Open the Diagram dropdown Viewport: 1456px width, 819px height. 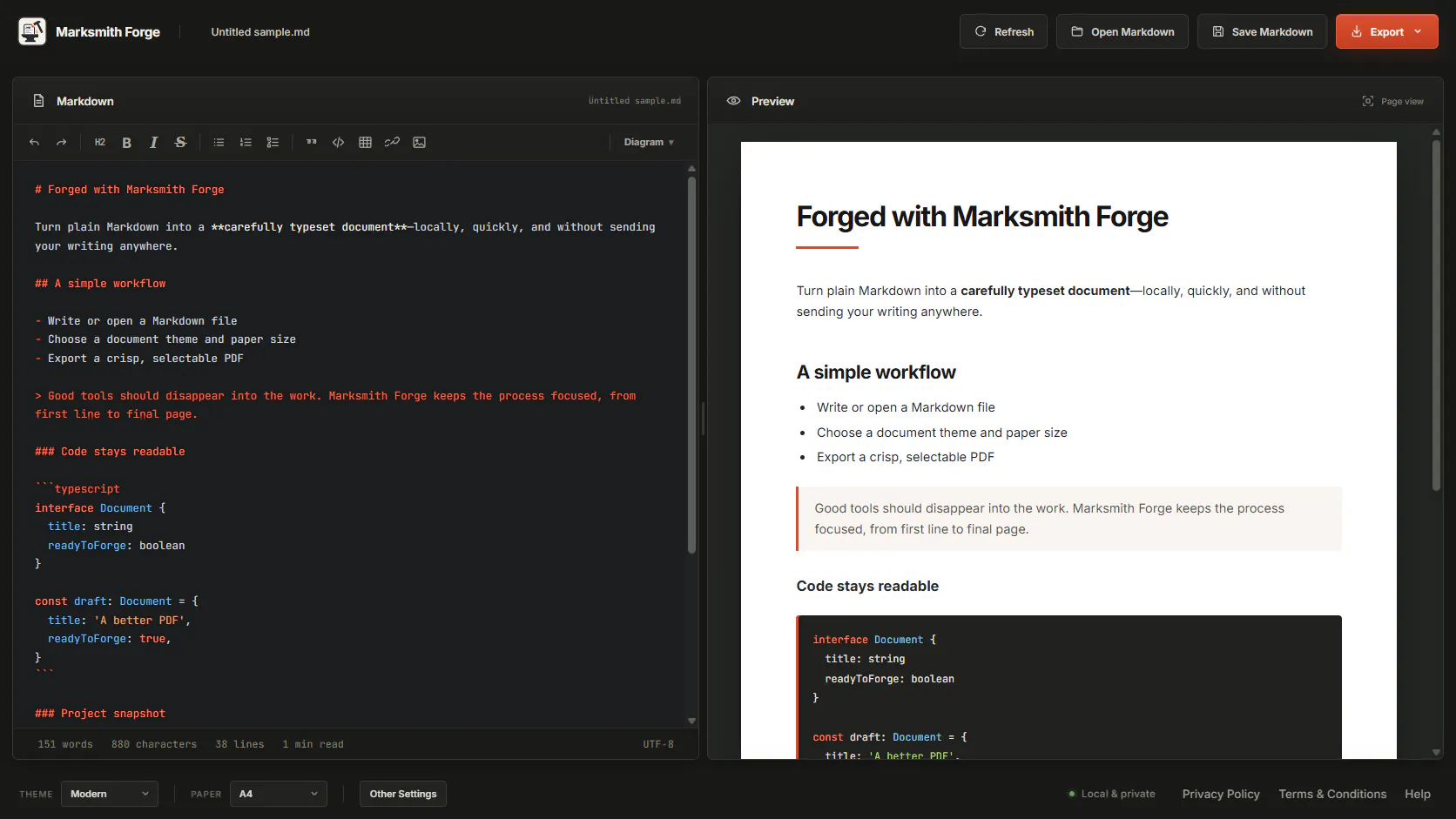point(649,142)
